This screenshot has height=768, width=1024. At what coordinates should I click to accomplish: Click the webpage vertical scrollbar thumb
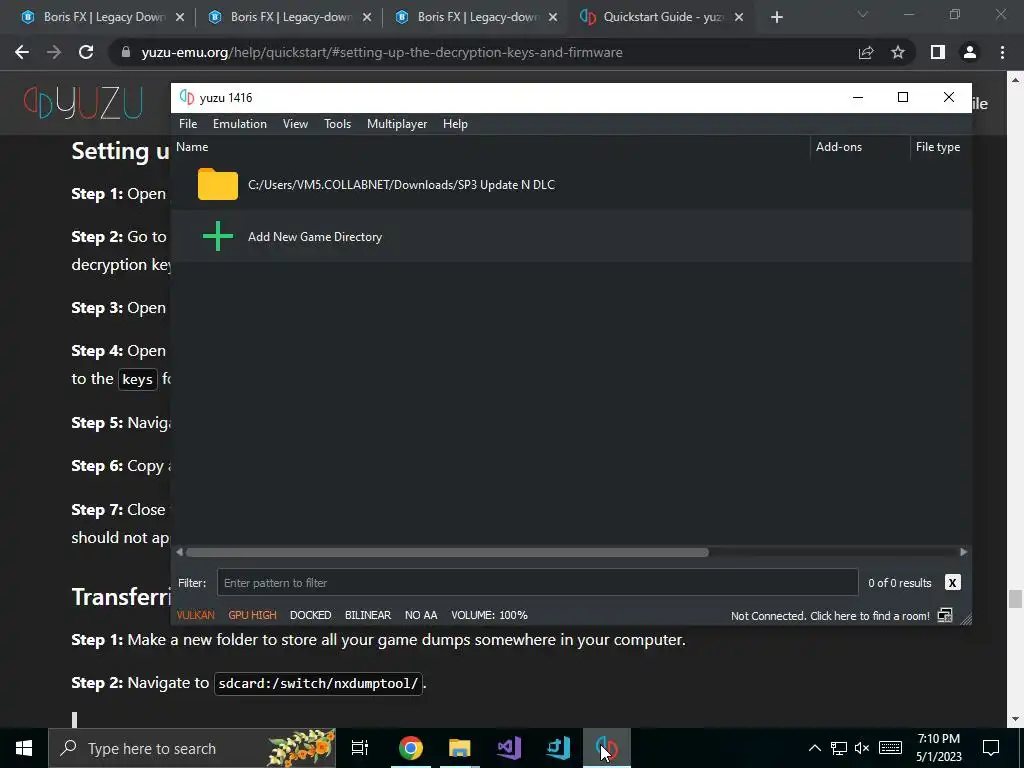1015,599
